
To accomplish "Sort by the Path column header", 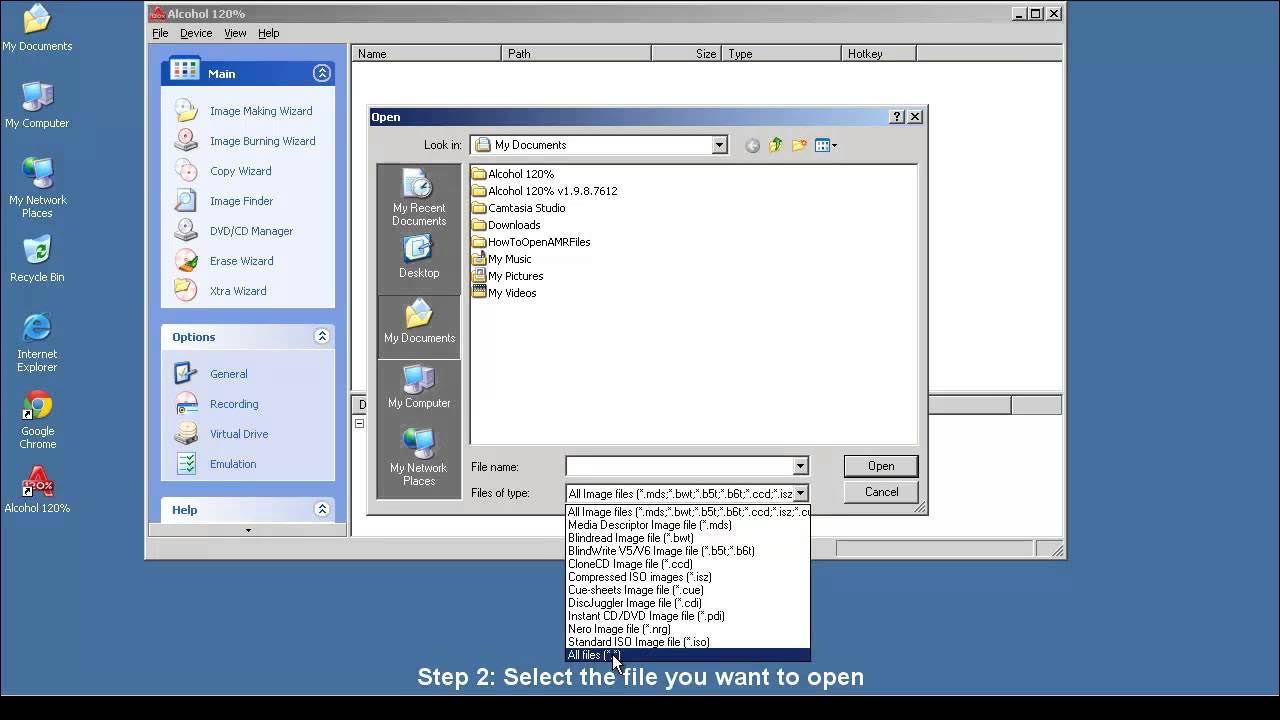I will 577,54.
